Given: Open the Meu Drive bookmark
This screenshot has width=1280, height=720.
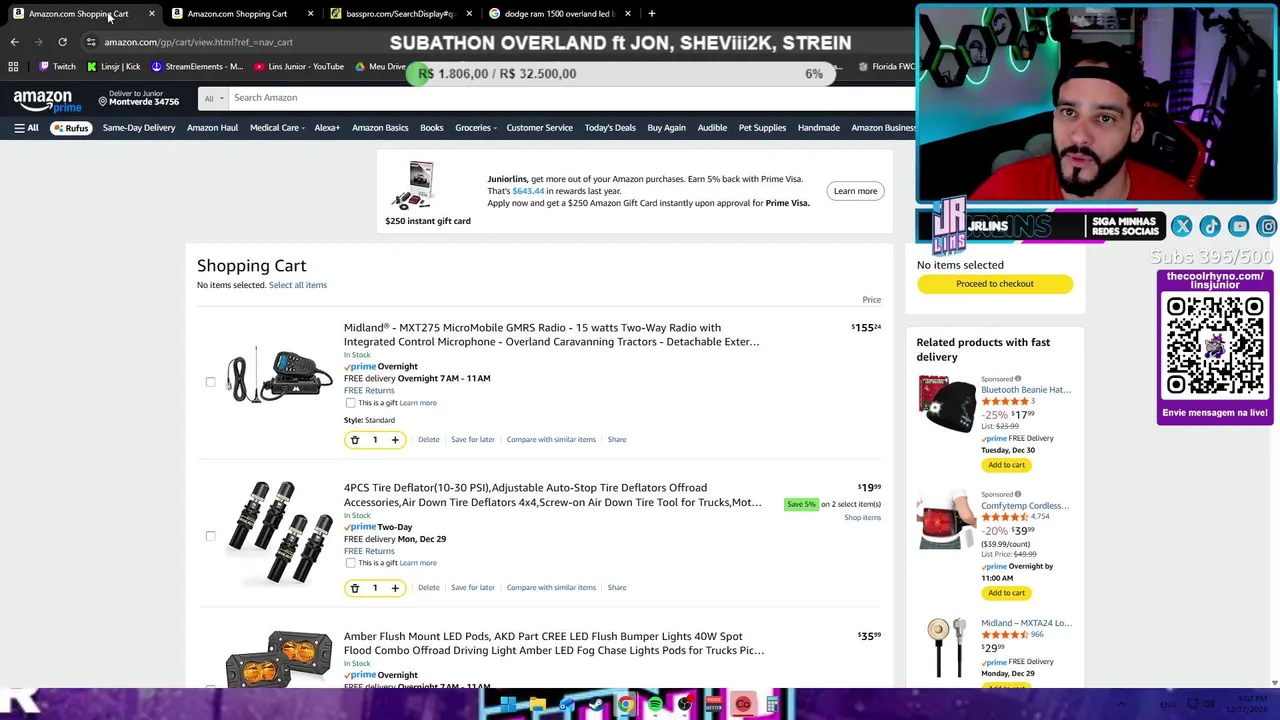Looking at the screenshot, I should pos(381,67).
